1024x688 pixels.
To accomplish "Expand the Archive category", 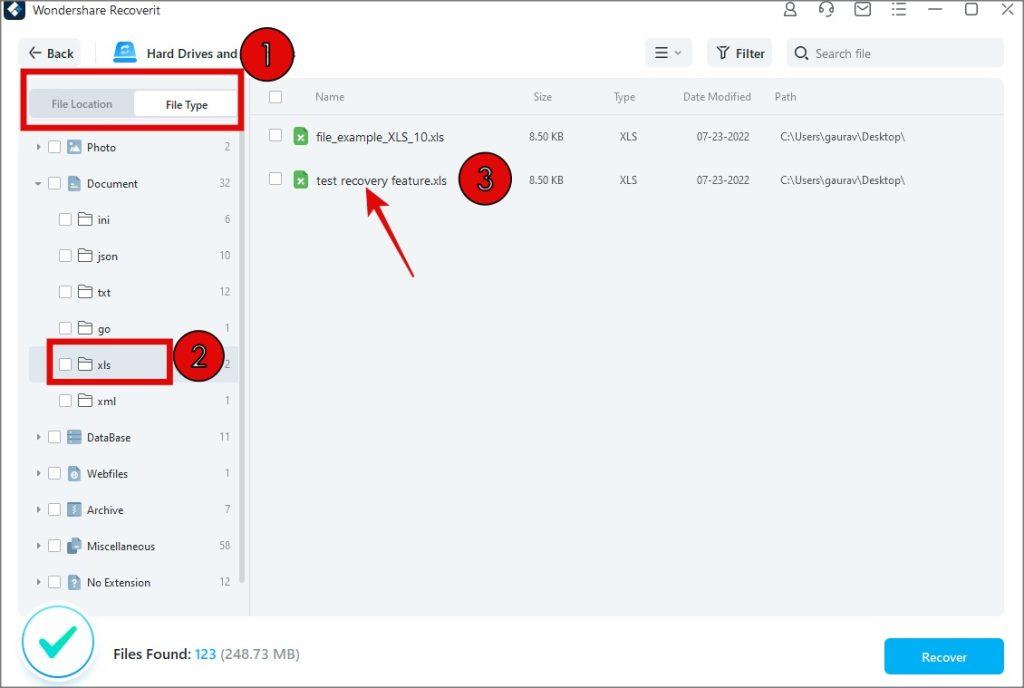I will click(38, 509).
